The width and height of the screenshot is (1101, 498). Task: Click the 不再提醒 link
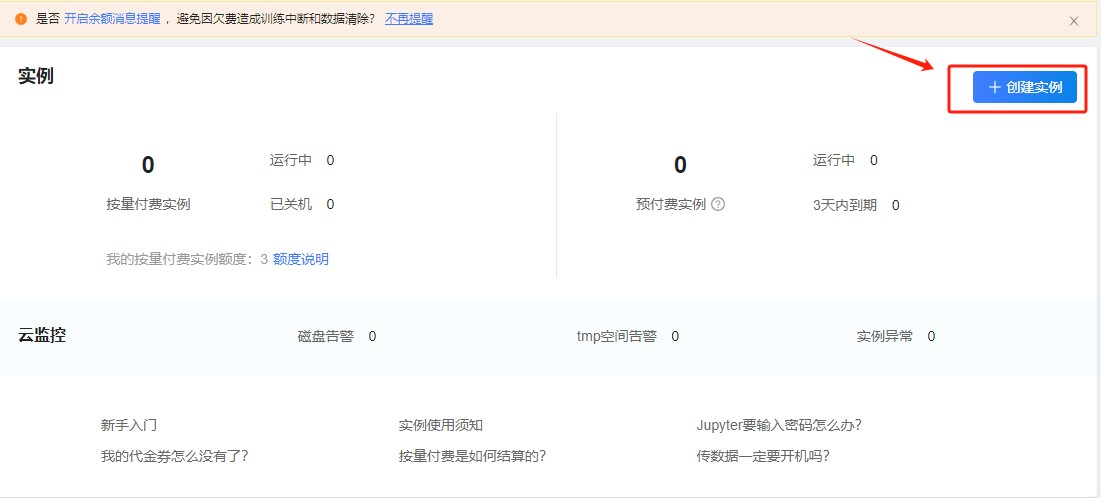[409, 19]
